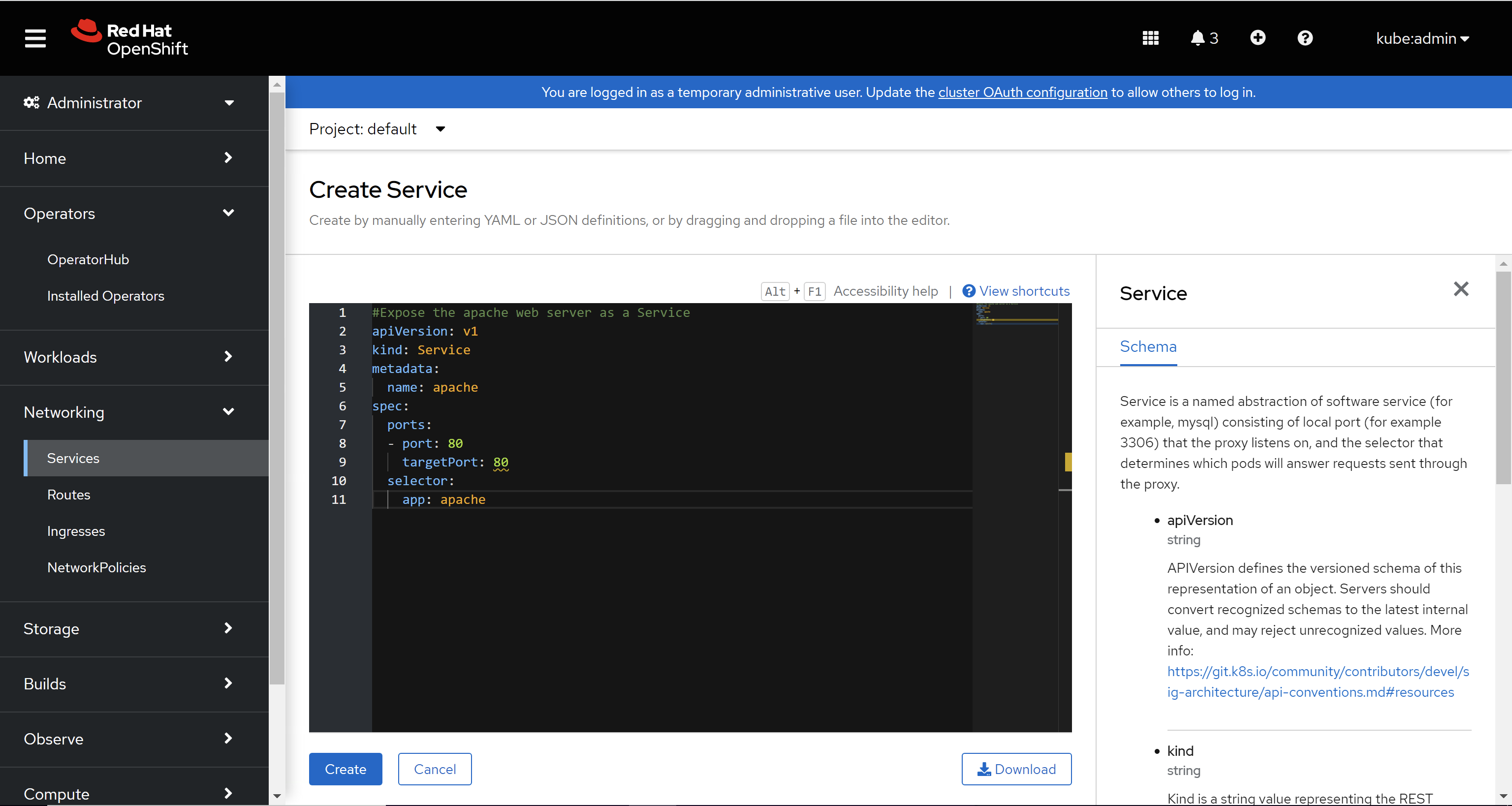Click the sidebar navigation scrollbar
This screenshot has width=1512, height=806.
pyautogui.click(x=277, y=387)
